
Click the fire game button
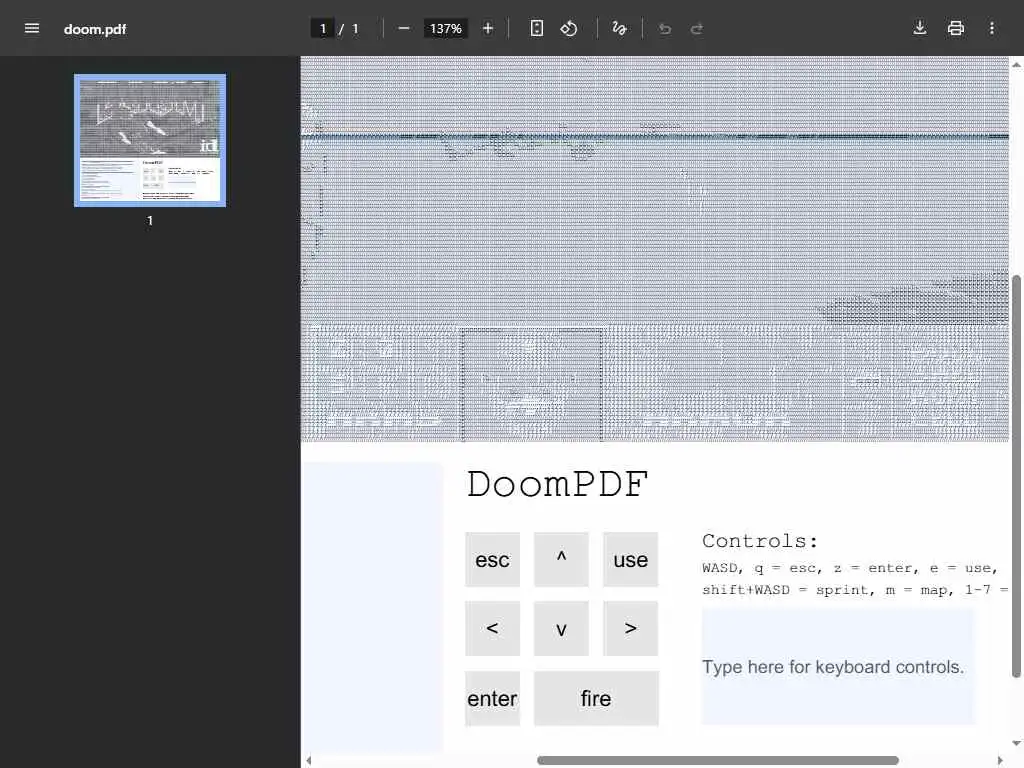tap(596, 698)
